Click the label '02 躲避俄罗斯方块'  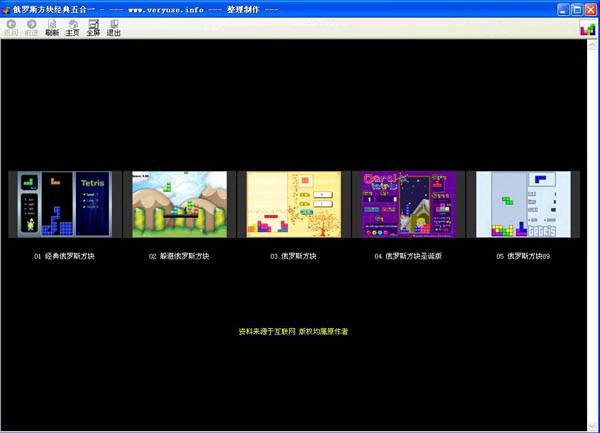pyautogui.click(x=179, y=256)
